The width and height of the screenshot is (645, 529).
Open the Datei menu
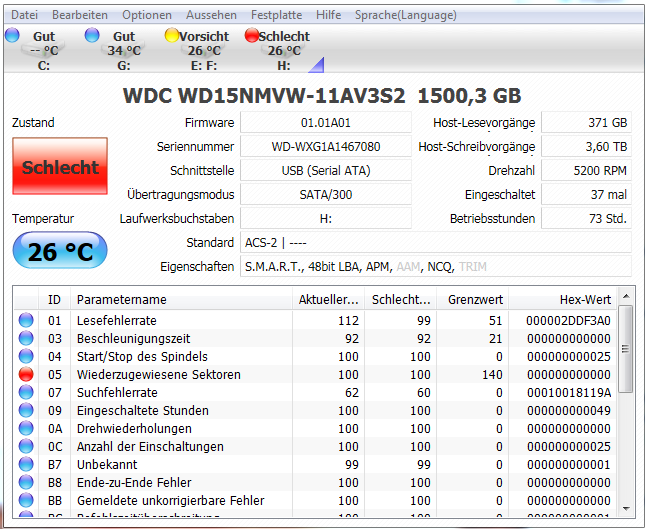pyautogui.click(x=24, y=15)
